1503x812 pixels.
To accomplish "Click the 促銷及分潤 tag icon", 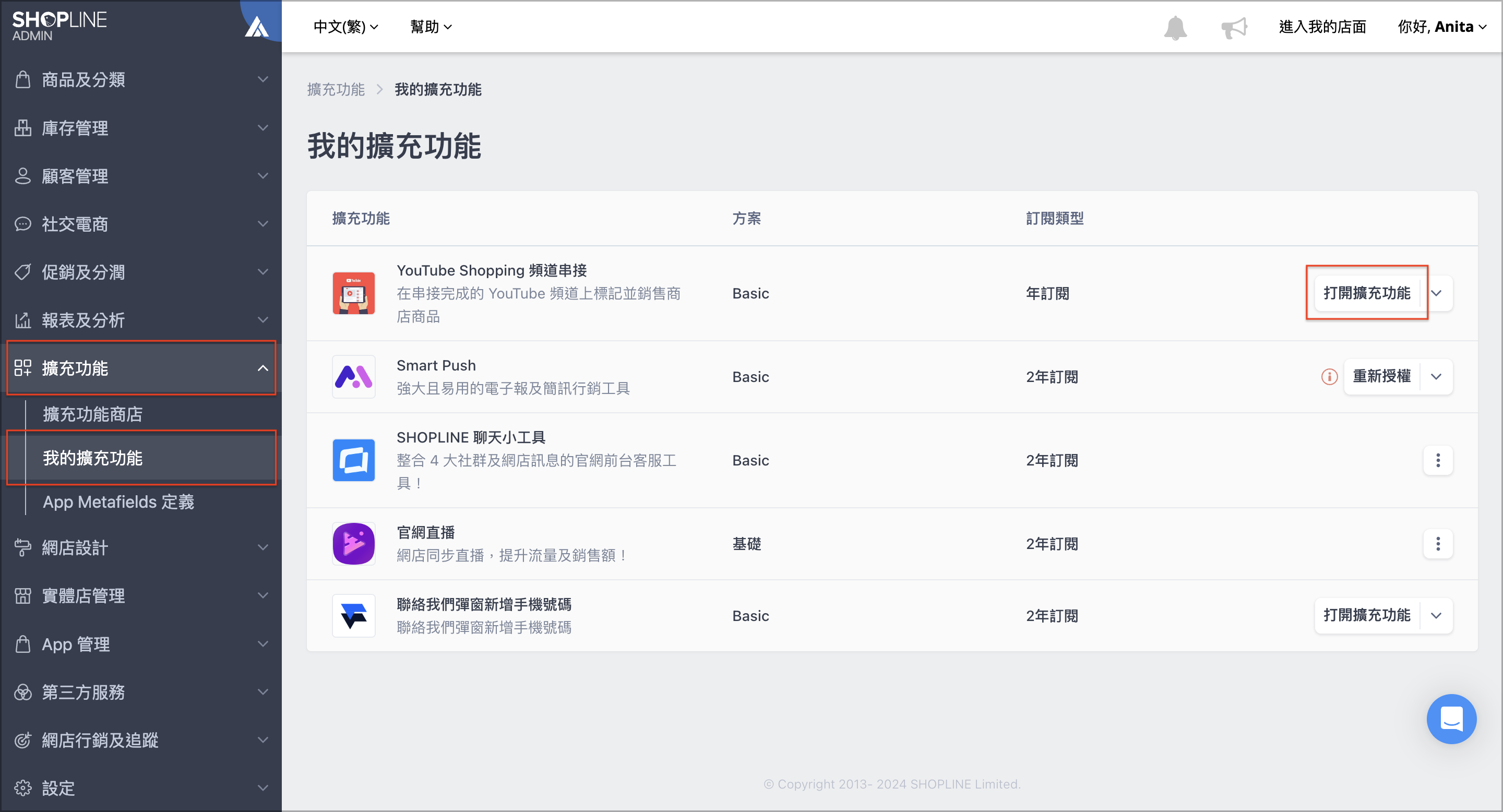I will (23, 272).
